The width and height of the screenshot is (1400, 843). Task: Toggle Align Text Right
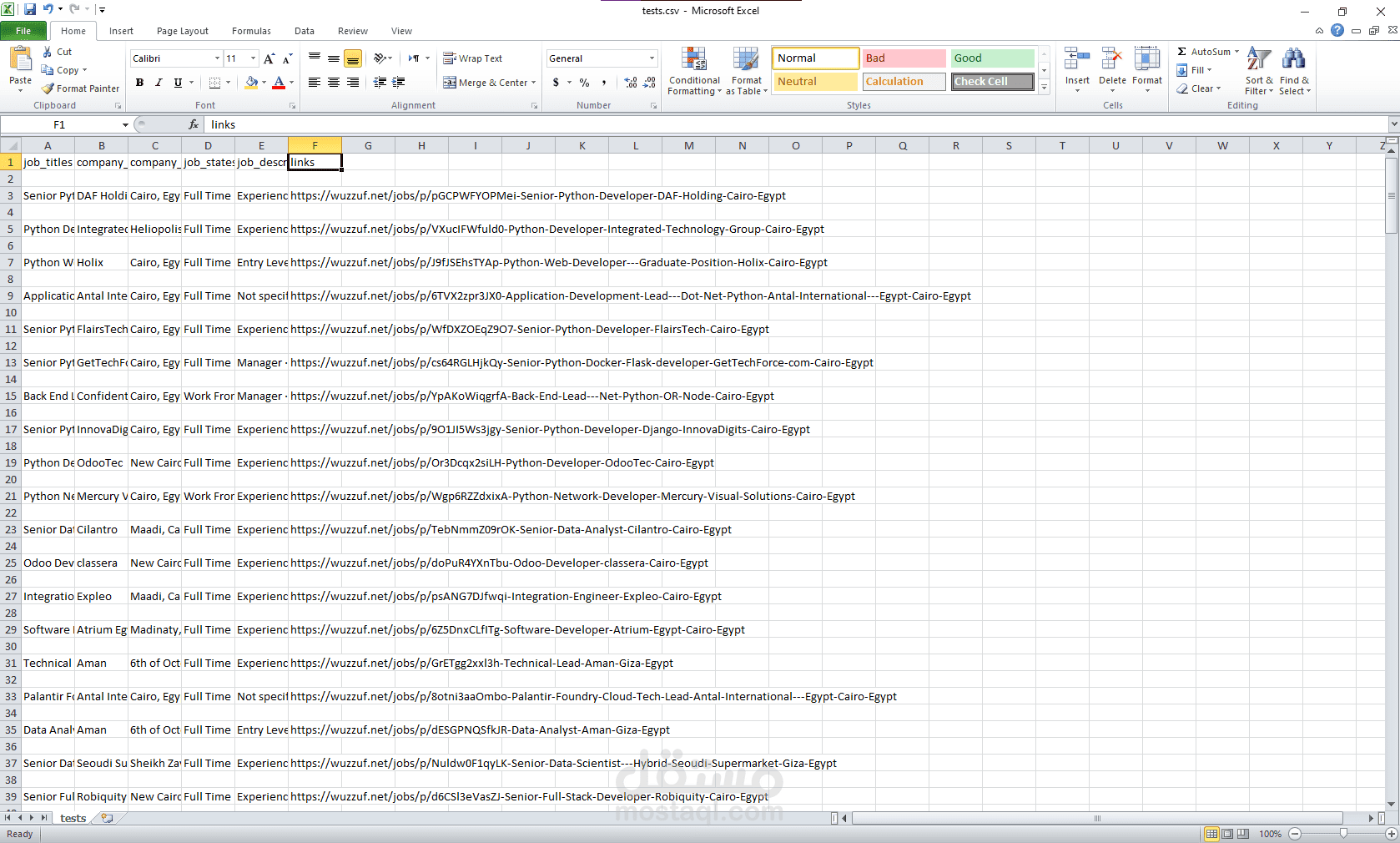[353, 83]
